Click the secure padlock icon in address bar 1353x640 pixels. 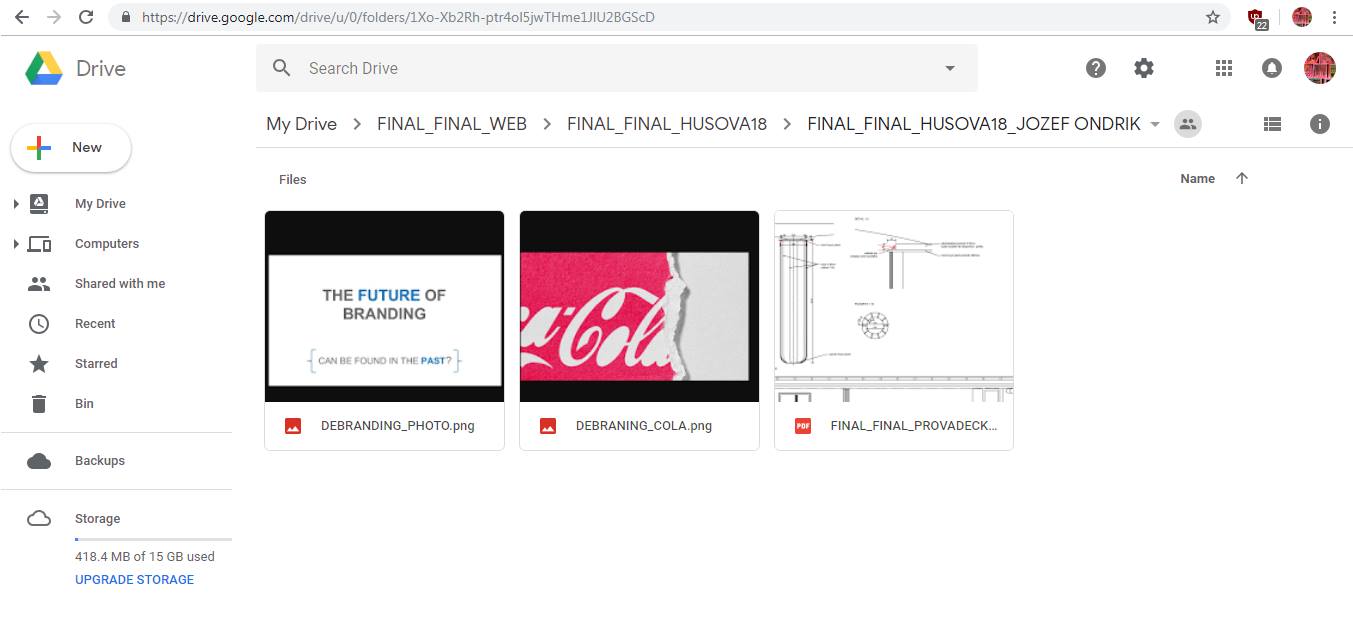click(126, 17)
